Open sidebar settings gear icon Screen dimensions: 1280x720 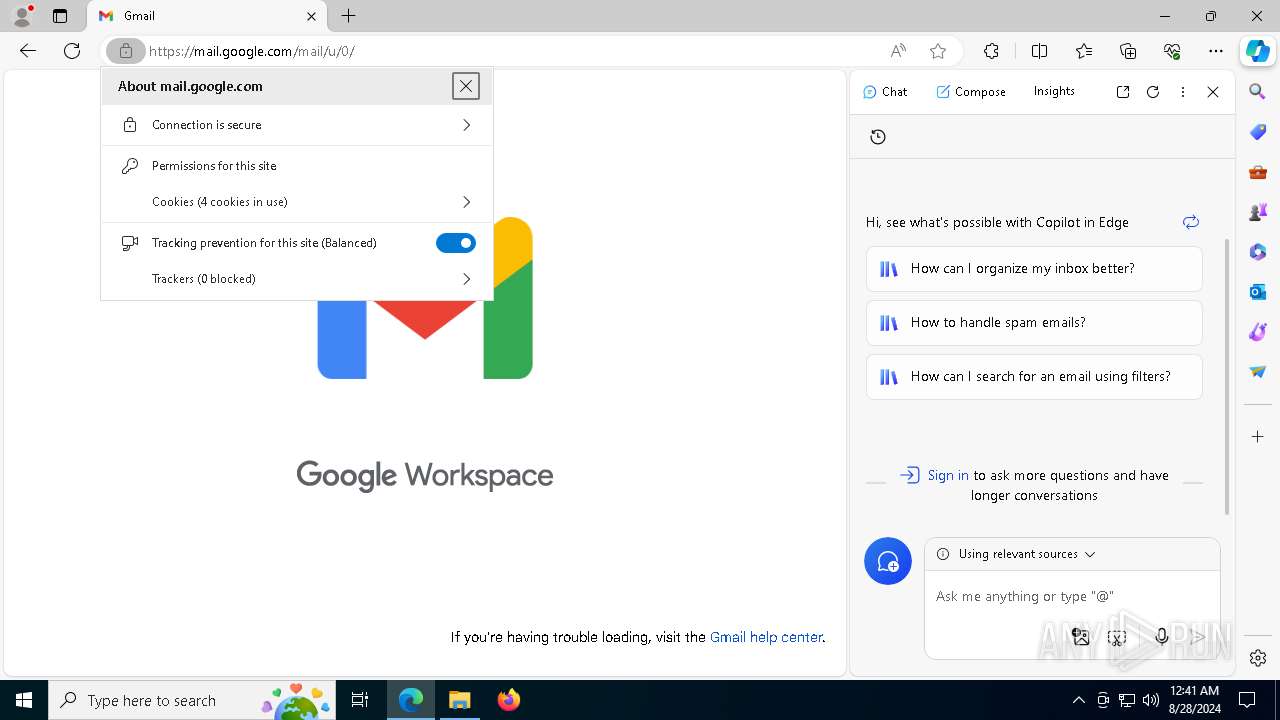click(x=1258, y=658)
